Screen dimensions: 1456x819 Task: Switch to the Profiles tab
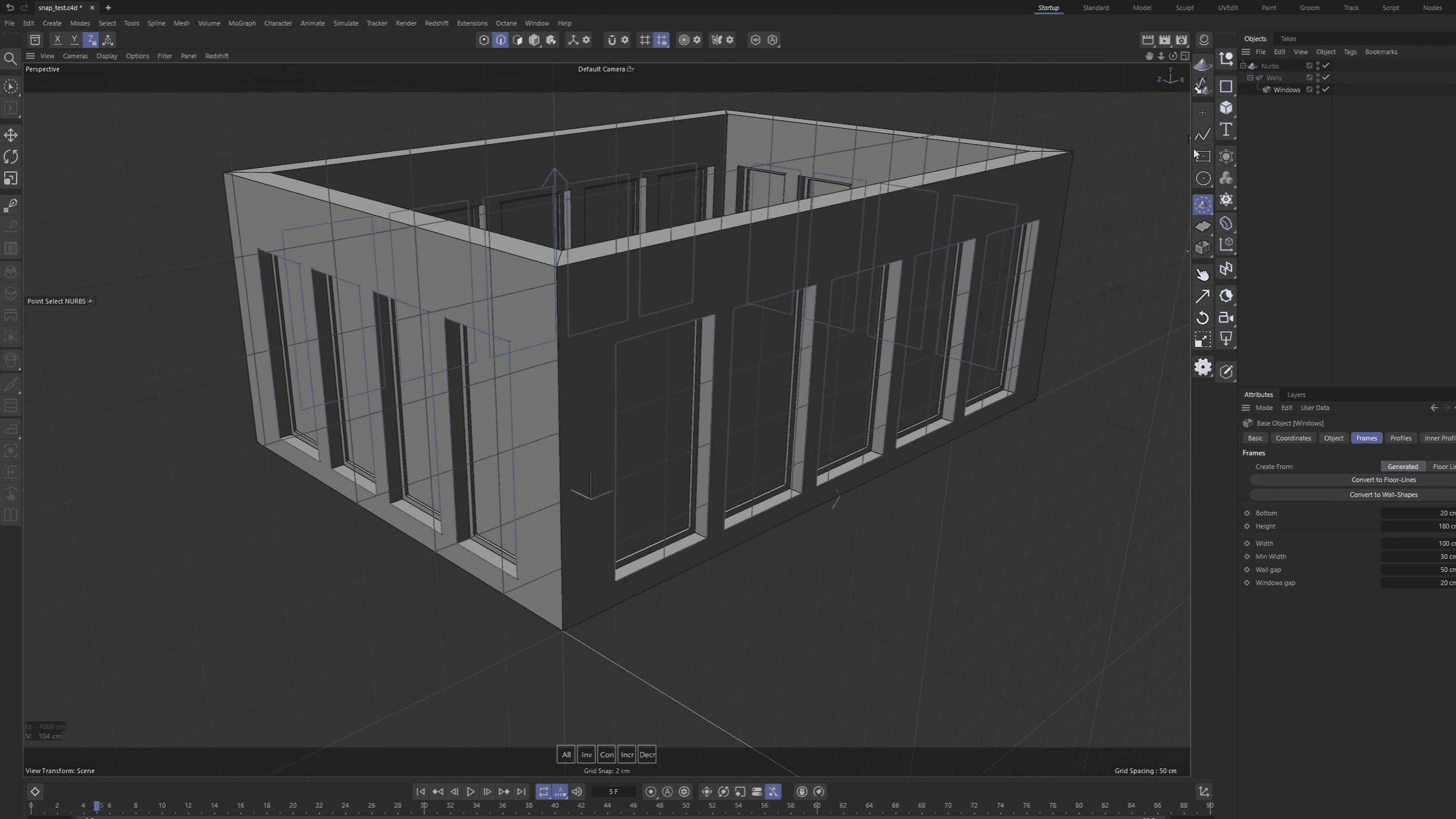pos(1400,438)
